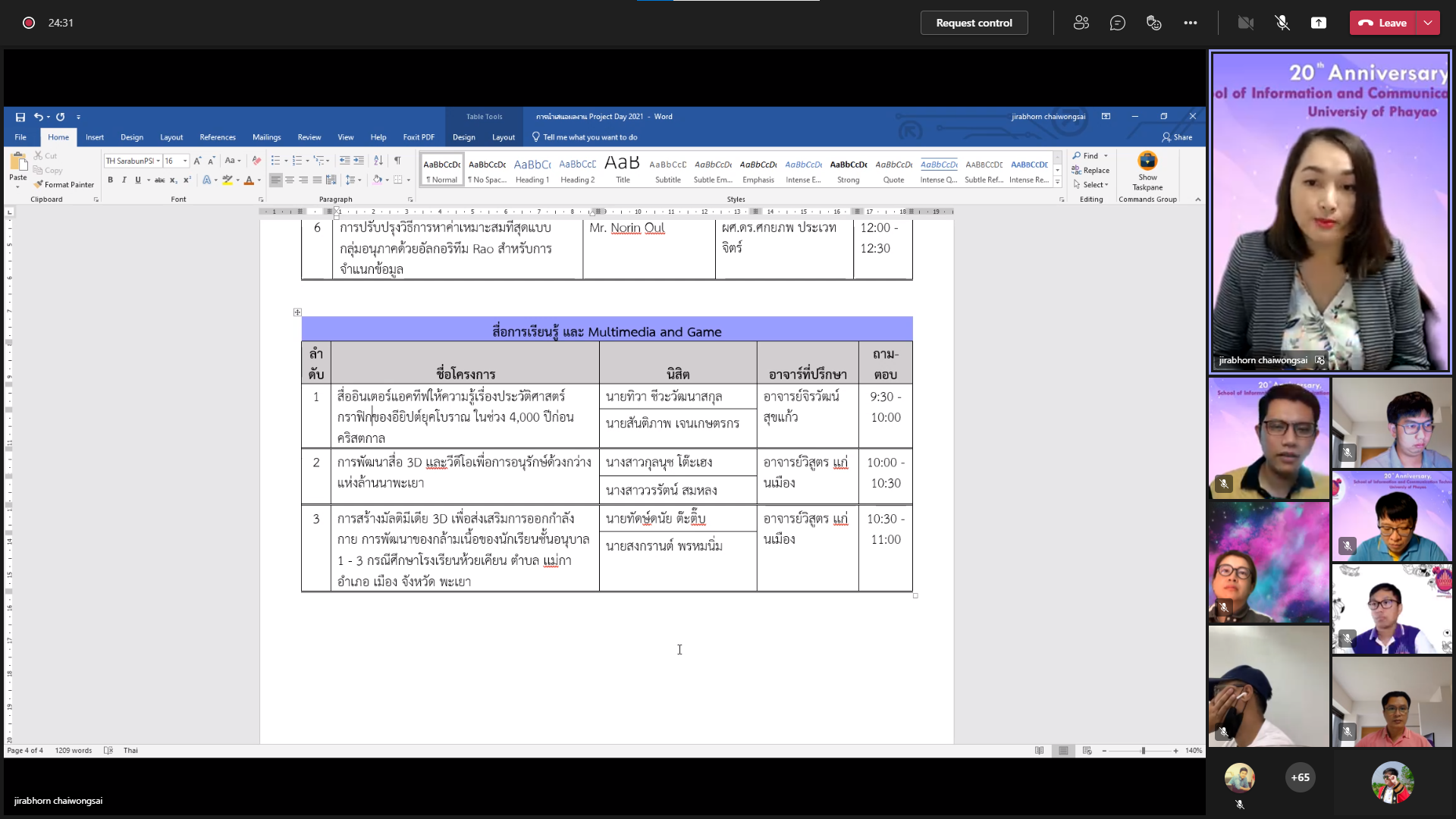Click the Numbering list icon
Screen dimensions: 1456x819
click(297, 161)
